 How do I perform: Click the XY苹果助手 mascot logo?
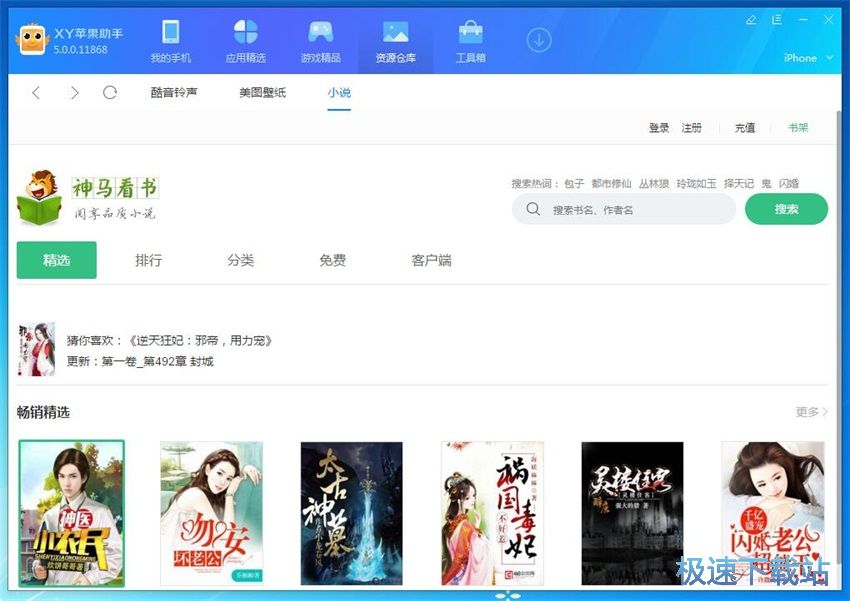[x=32, y=39]
